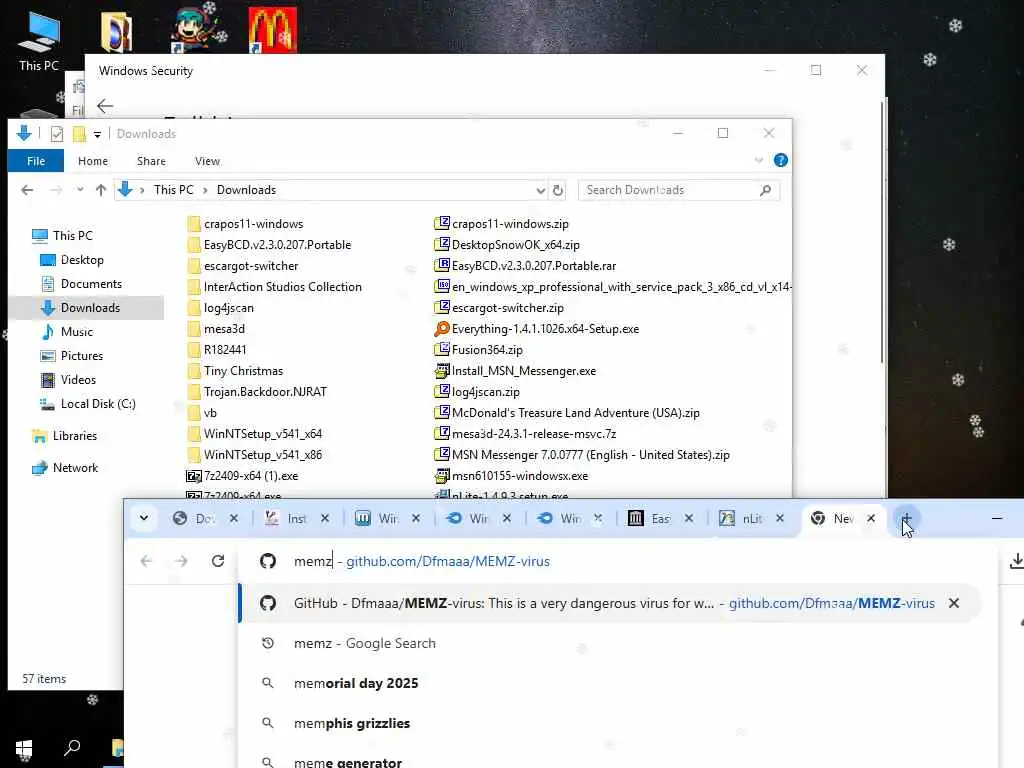Open a new Chrome tab
Viewport: 1024px width, 768px height.
click(906, 519)
